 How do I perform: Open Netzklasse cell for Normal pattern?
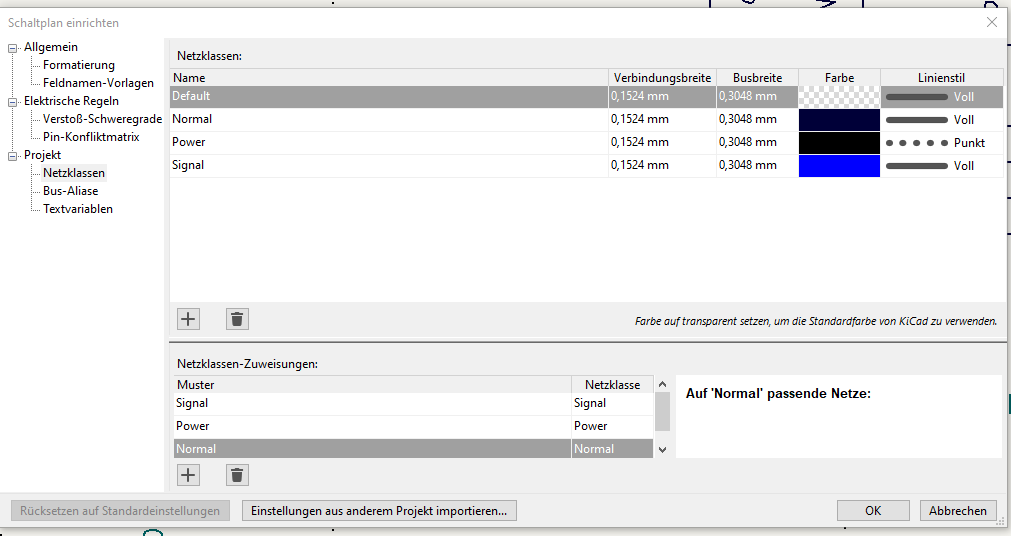click(613, 449)
